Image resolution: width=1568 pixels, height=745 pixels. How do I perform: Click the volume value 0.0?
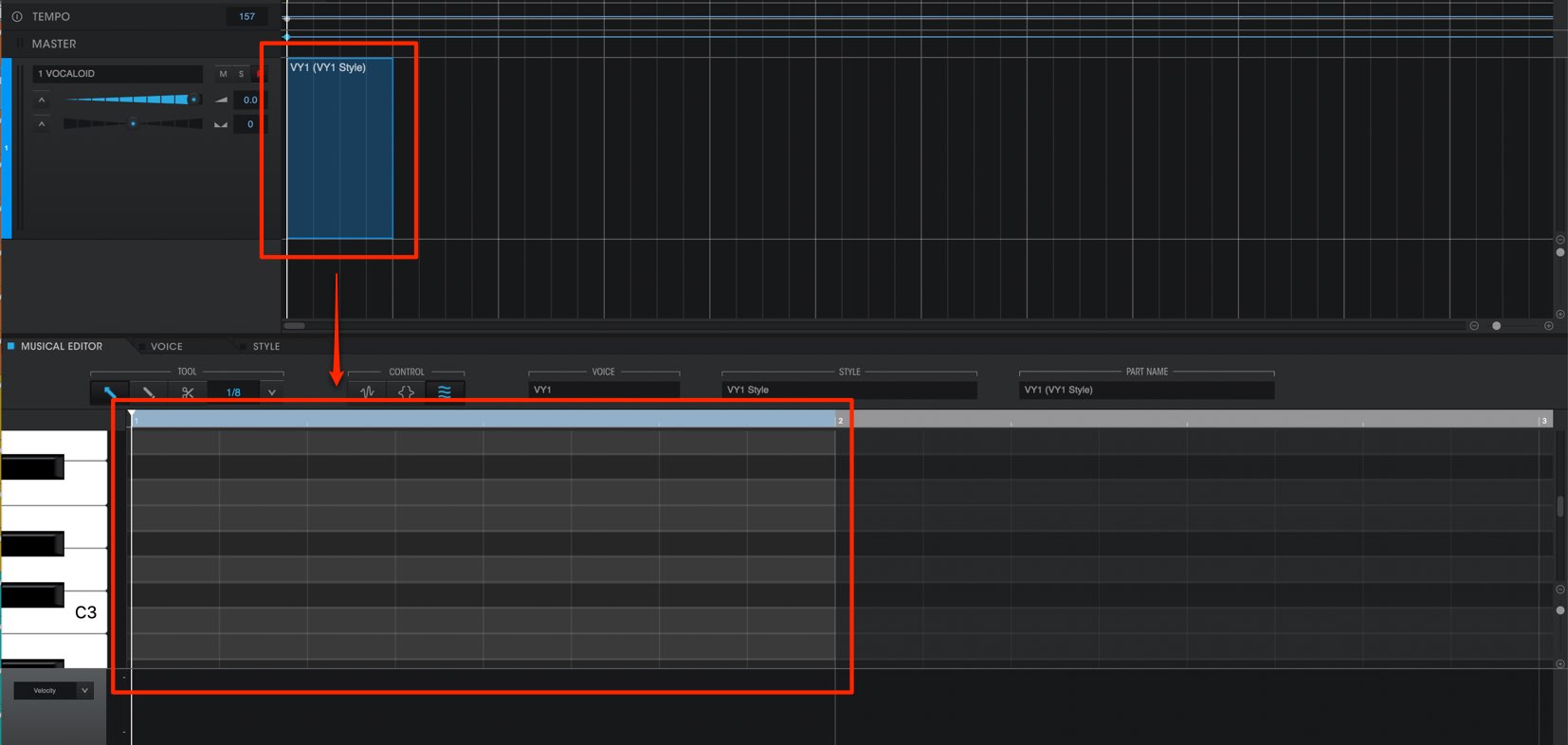point(250,100)
